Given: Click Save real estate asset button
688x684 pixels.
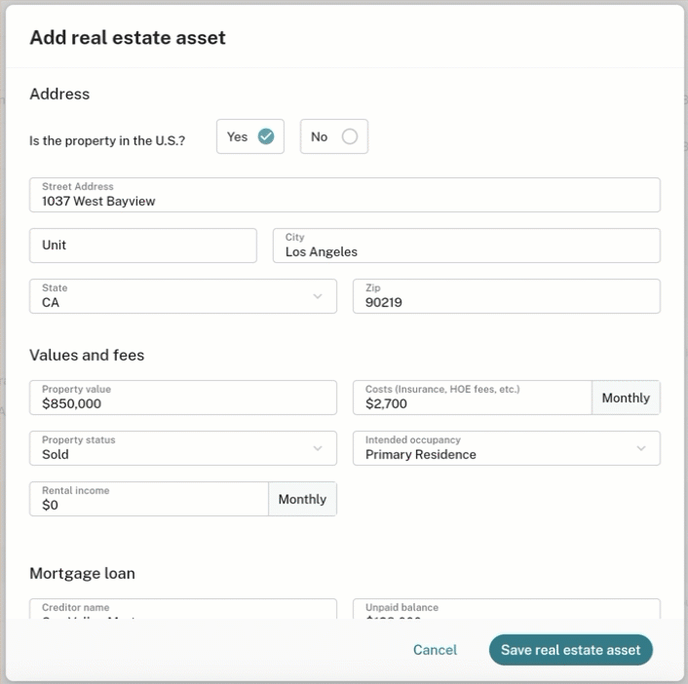Looking at the screenshot, I should (571, 650).
